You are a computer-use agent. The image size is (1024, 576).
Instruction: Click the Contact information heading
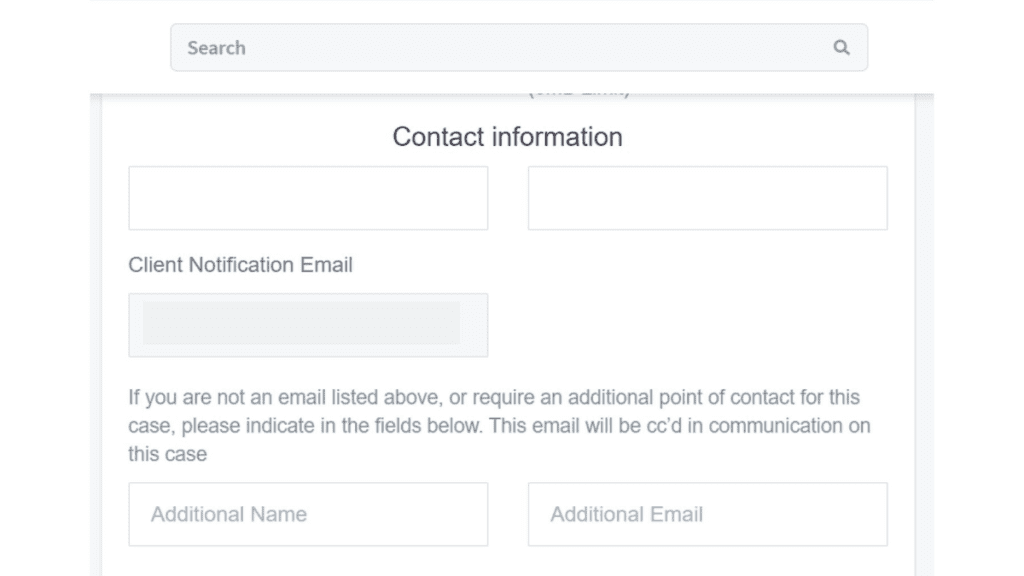(506, 137)
